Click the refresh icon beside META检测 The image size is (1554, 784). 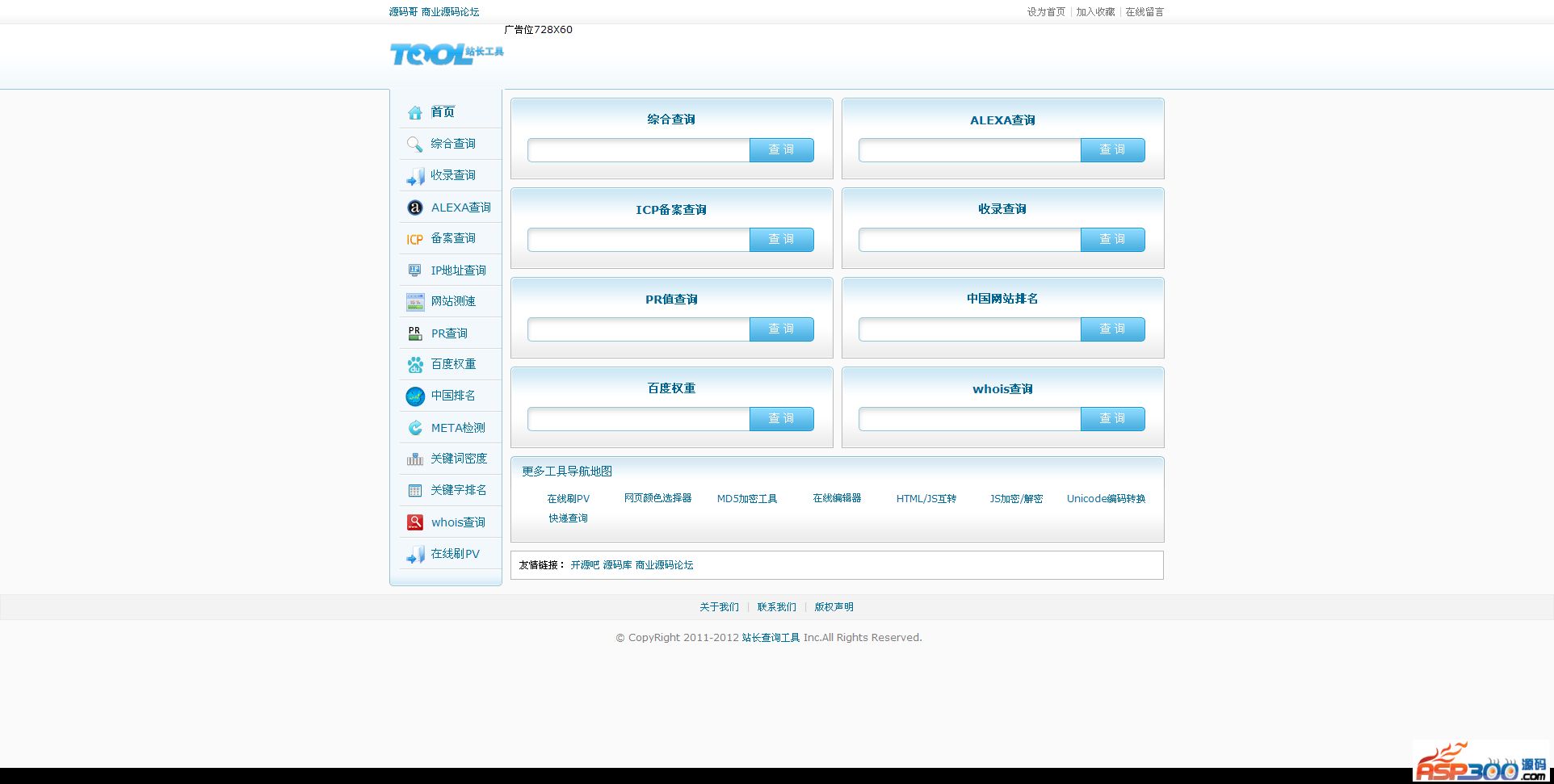pos(415,428)
